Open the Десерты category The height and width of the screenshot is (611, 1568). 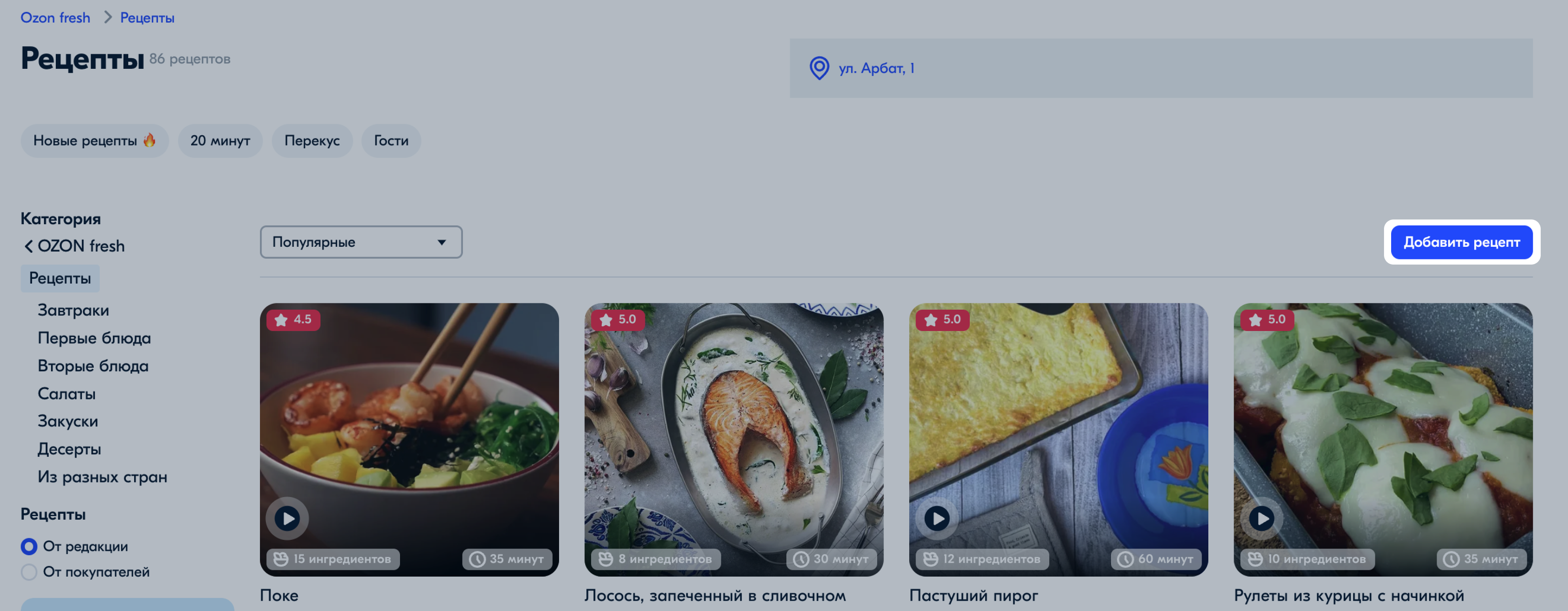[x=69, y=449]
